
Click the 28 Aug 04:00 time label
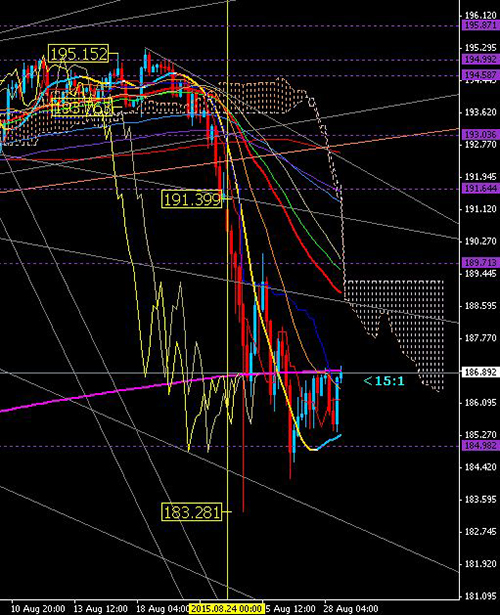click(351, 609)
